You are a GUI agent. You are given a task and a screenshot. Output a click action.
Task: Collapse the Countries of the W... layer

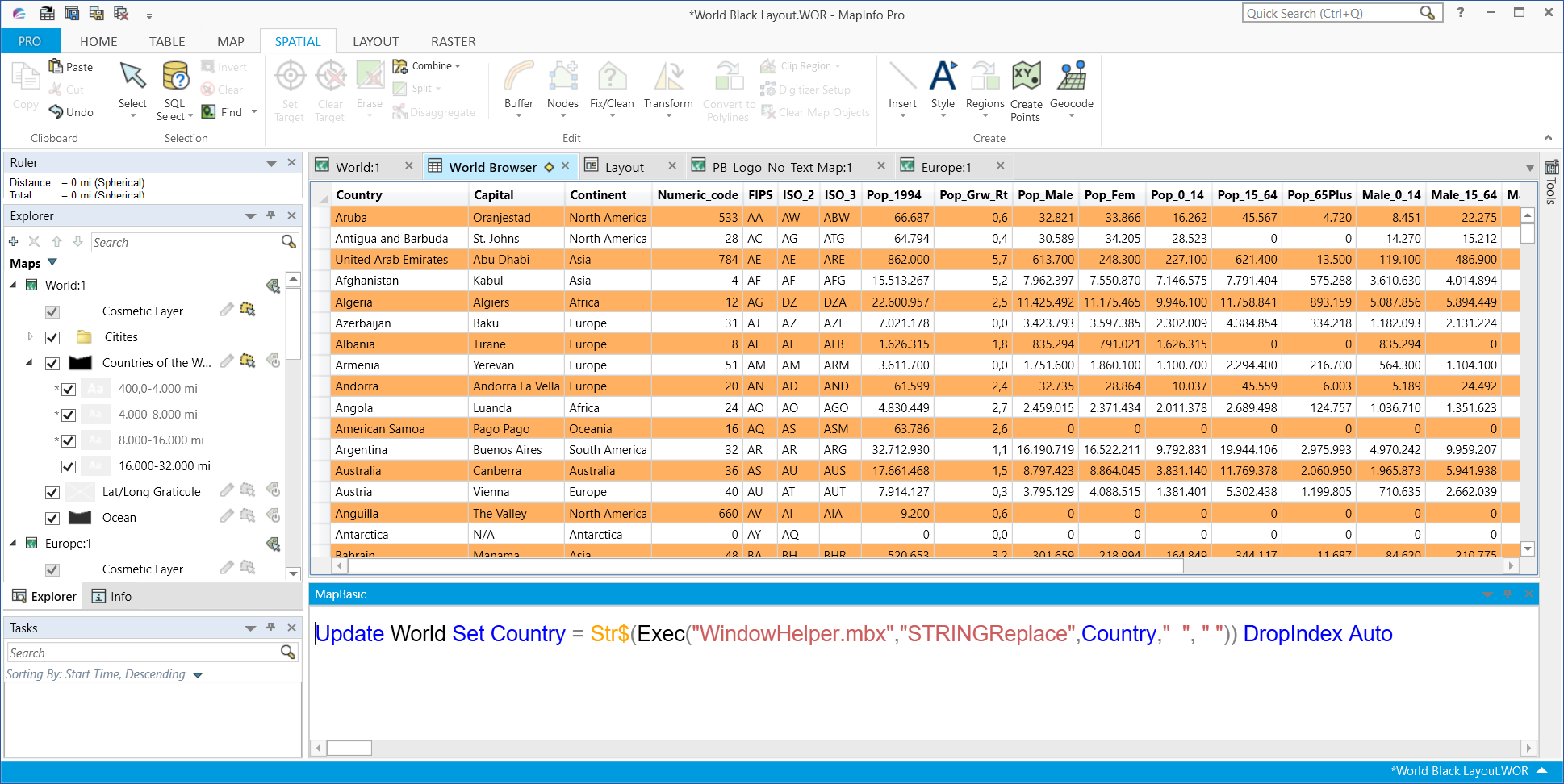click(30, 363)
